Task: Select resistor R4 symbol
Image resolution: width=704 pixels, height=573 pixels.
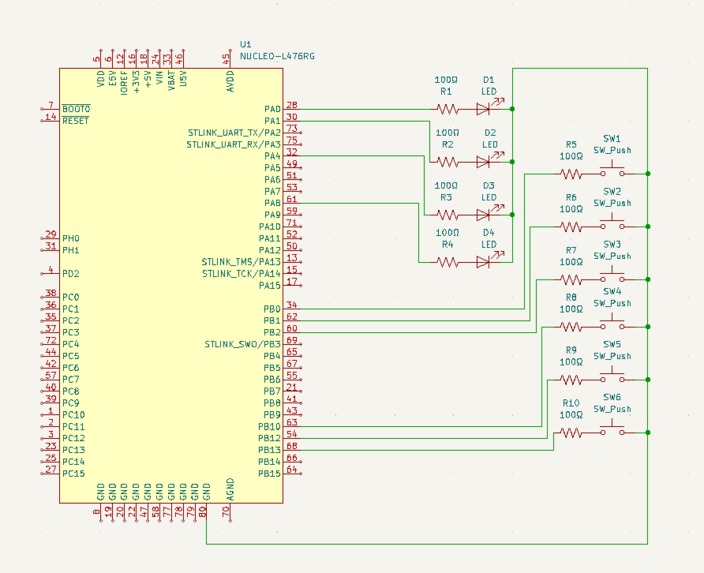Action: [x=447, y=262]
